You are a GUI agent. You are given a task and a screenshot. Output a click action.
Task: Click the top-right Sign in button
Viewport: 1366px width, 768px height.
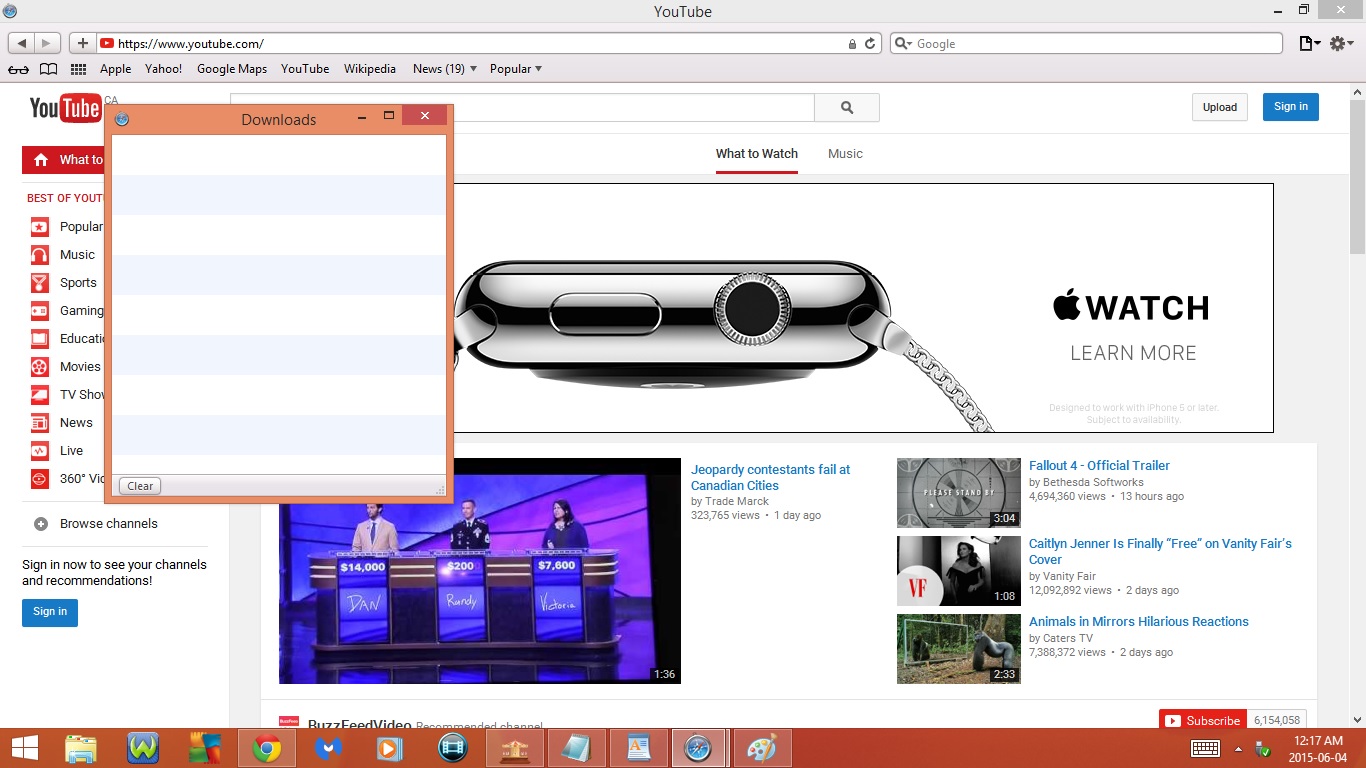[1290, 107]
